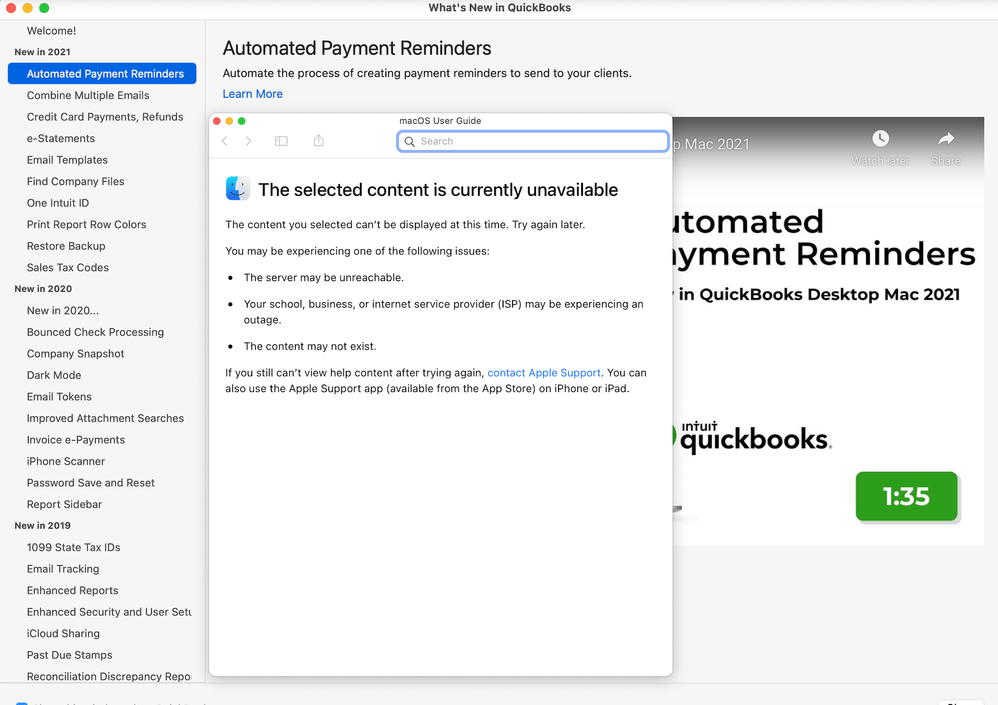The image size is (998, 705).
Task: Click the video's Share arrow icon
Action: pyautogui.click(x=945, y=139)
